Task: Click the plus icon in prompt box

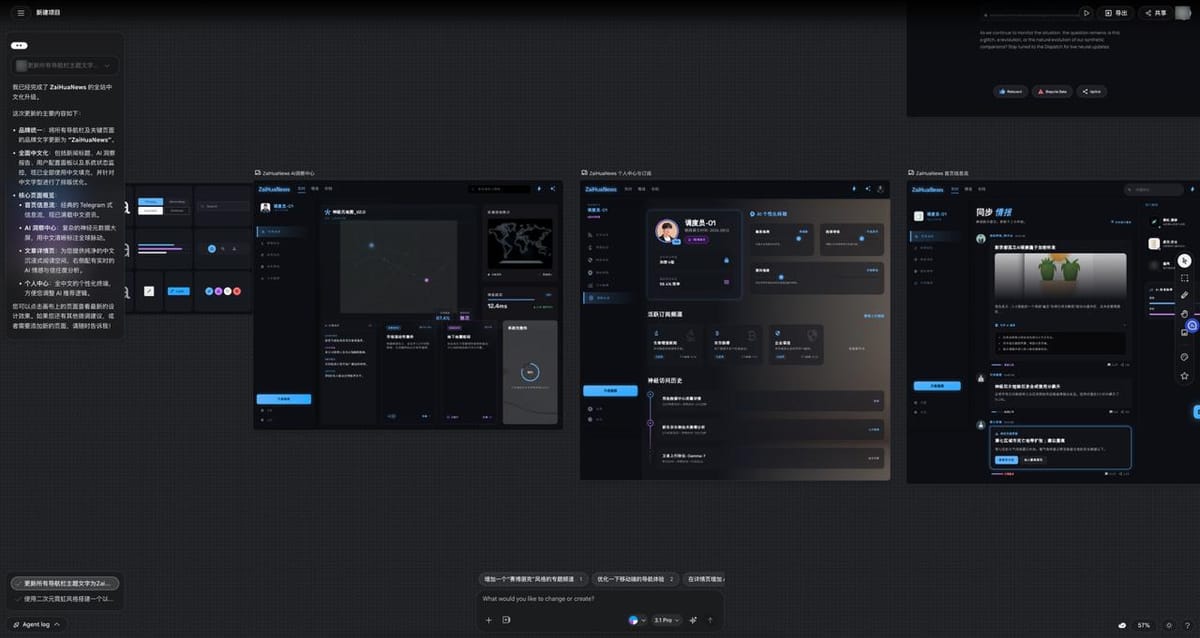Action: click(x=489, y=620)
